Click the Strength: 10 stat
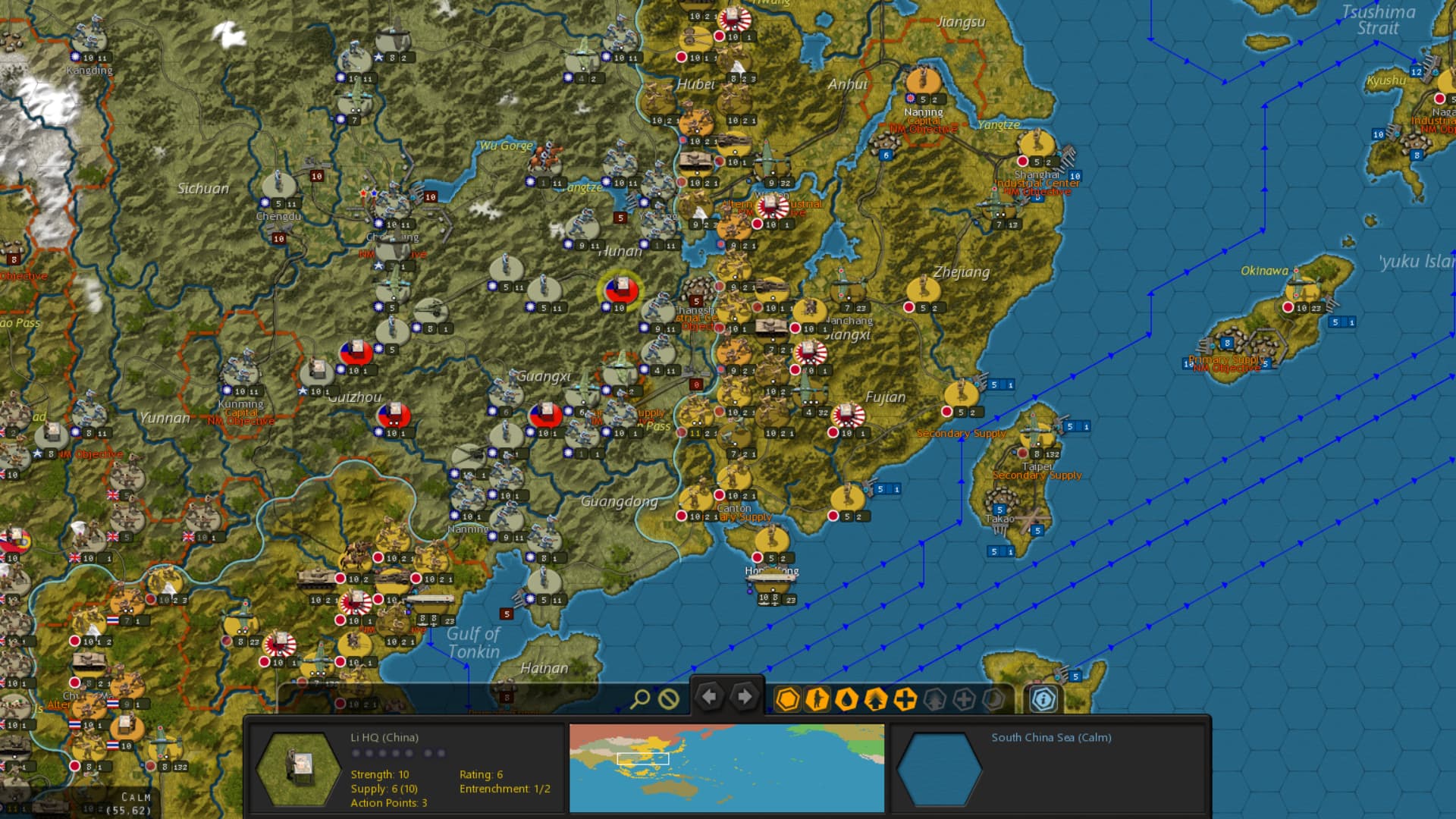The image size is (1456, 819). (379, 774)
